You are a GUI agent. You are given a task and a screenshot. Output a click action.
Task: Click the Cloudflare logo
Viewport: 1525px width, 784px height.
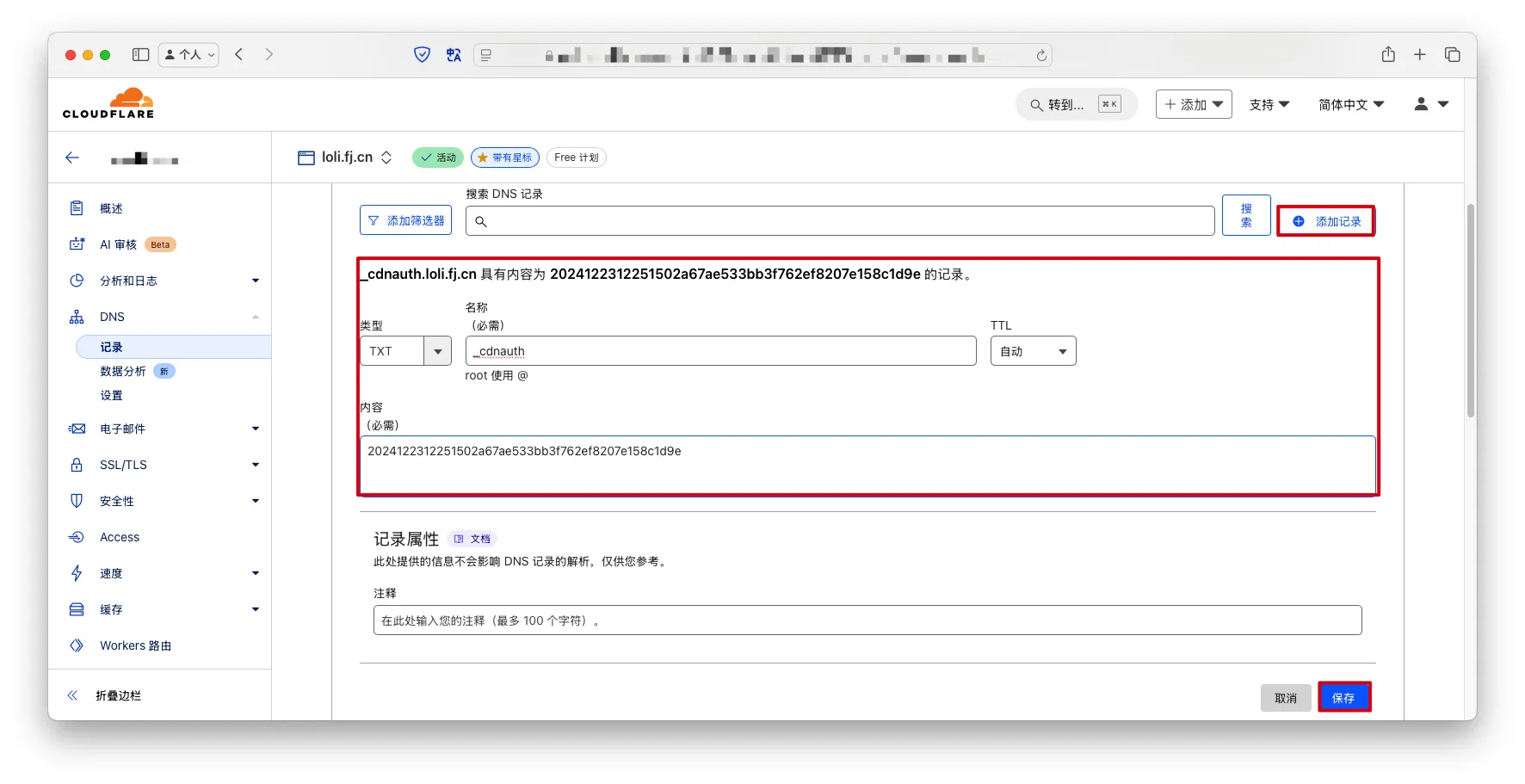pyautogui.click(x=108, y=103)
